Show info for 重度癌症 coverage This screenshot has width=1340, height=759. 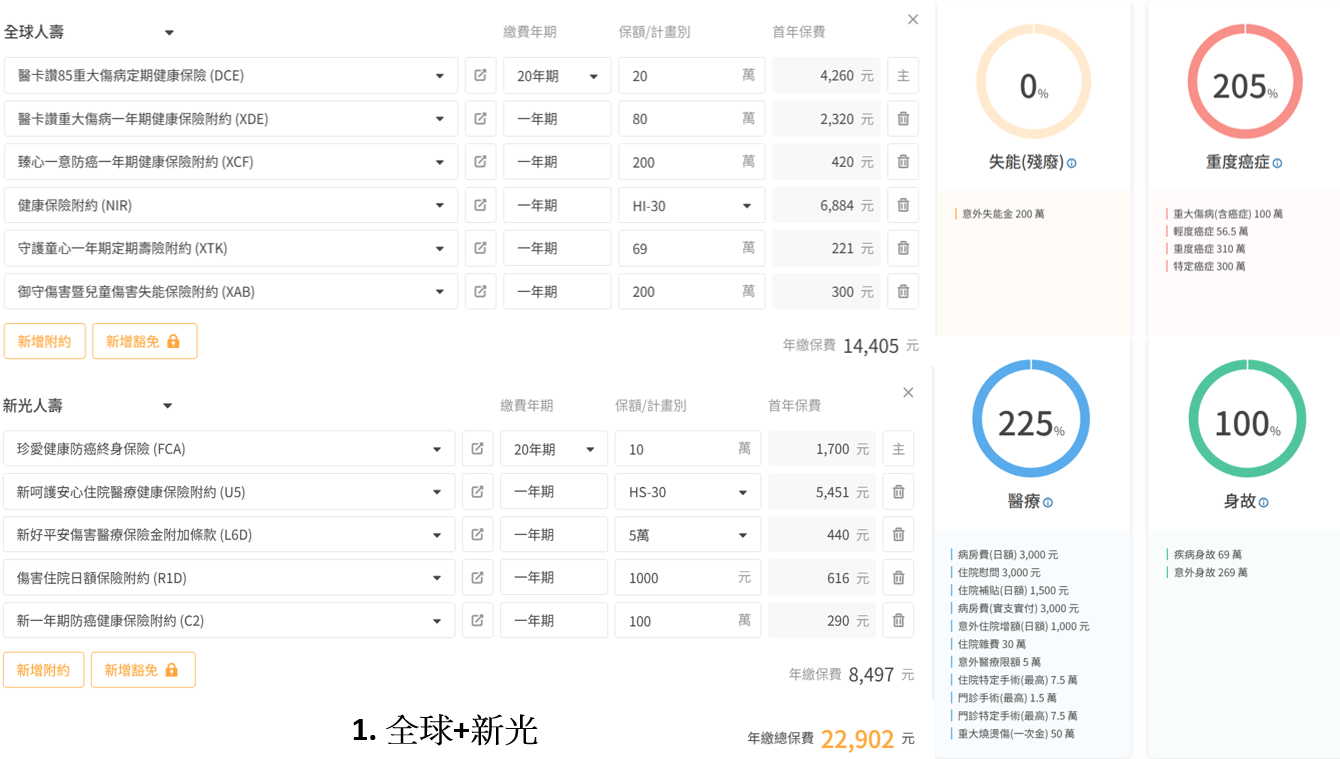pyautogui.click(x=1277, y=163)
